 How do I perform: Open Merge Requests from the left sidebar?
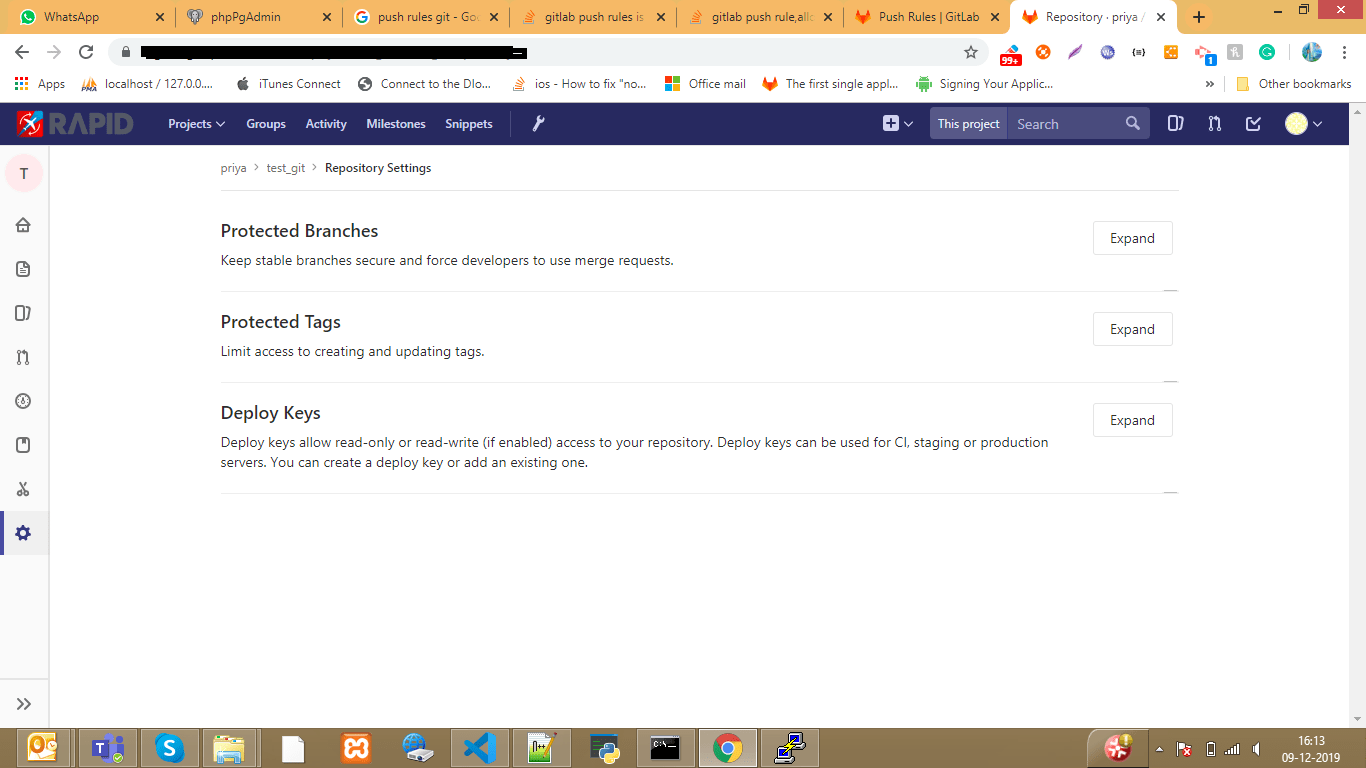coord(23,357)
